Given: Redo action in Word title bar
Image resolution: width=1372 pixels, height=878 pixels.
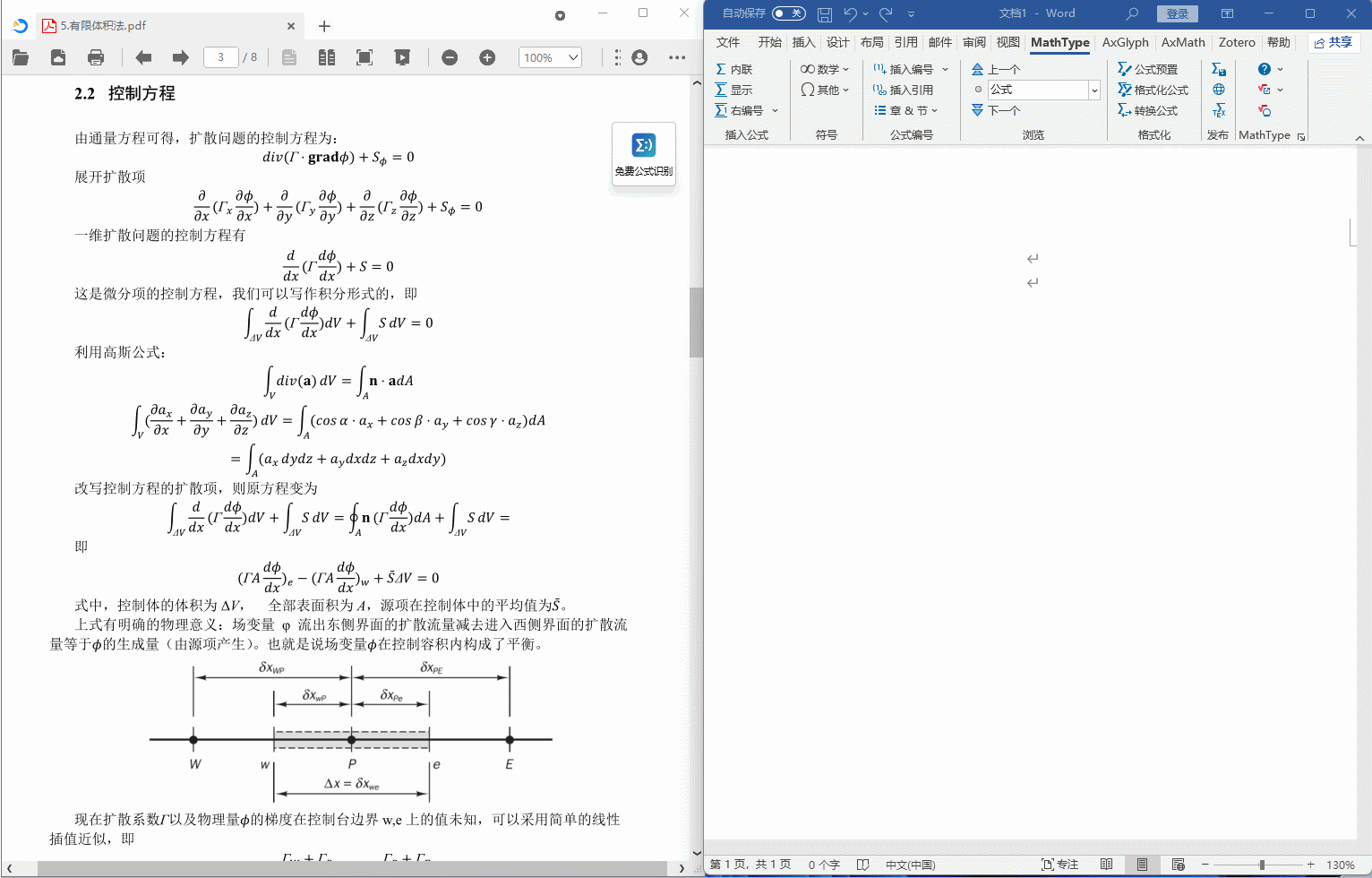Looking at the screenshot, I should (886, 13).
